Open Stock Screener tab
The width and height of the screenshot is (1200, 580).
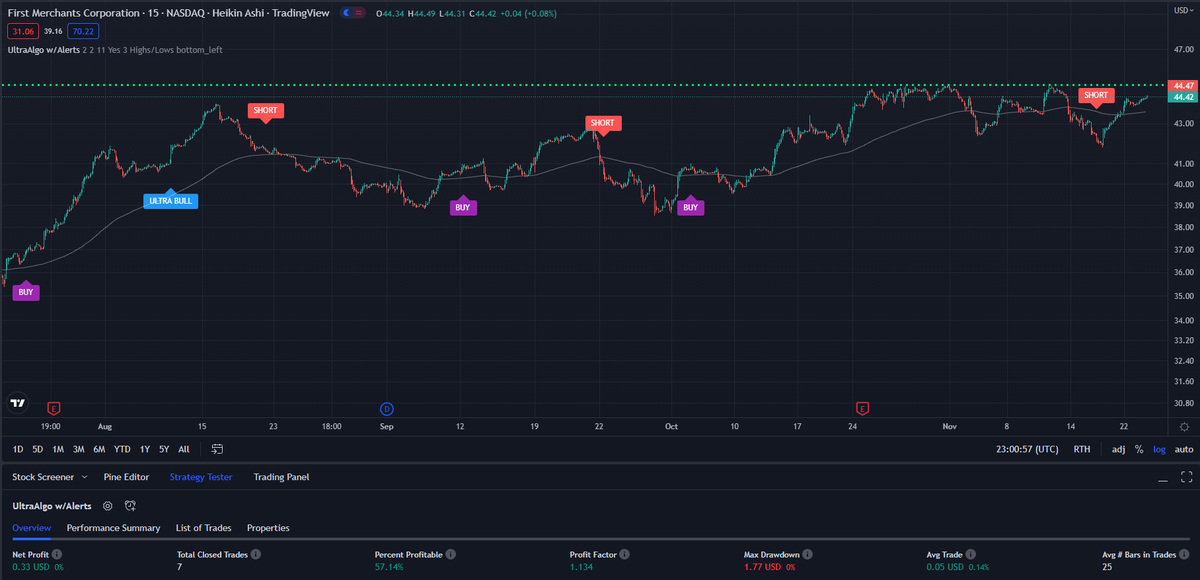pyautogui.click(x=44, y=477)
